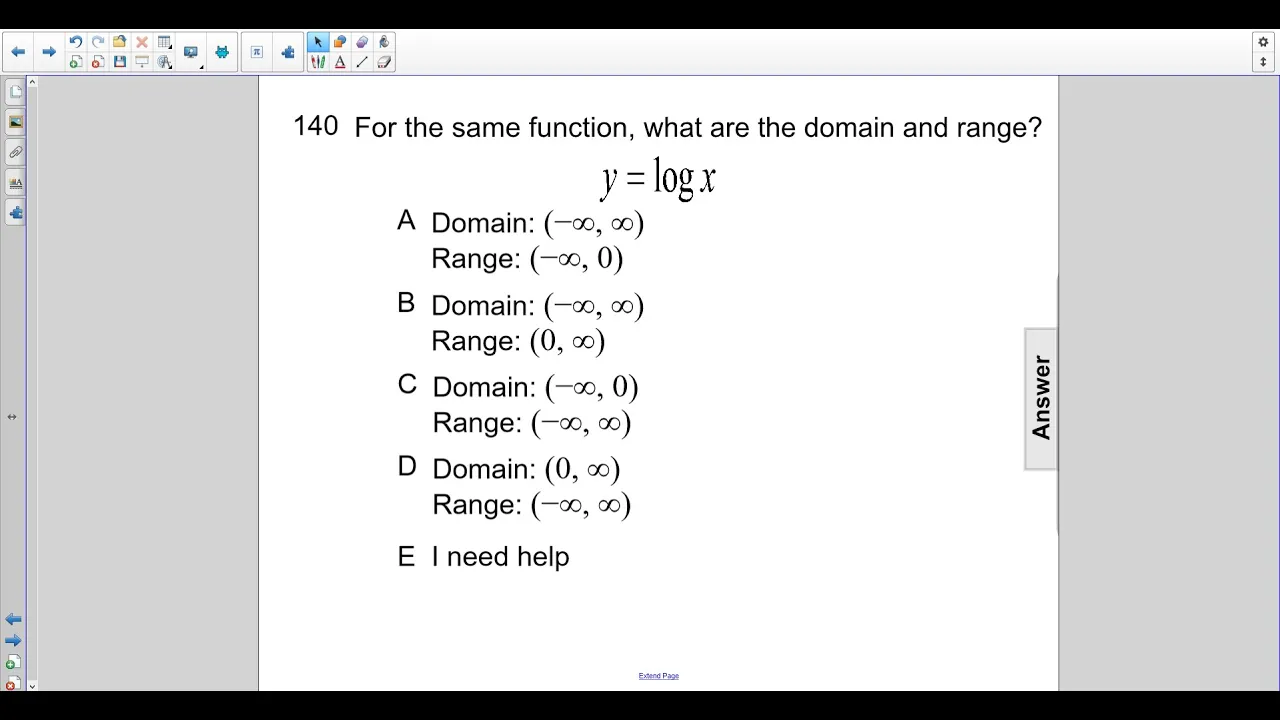Open the Gallery sidebar tab
1280x720 pixels.
[x=15, y=122]
